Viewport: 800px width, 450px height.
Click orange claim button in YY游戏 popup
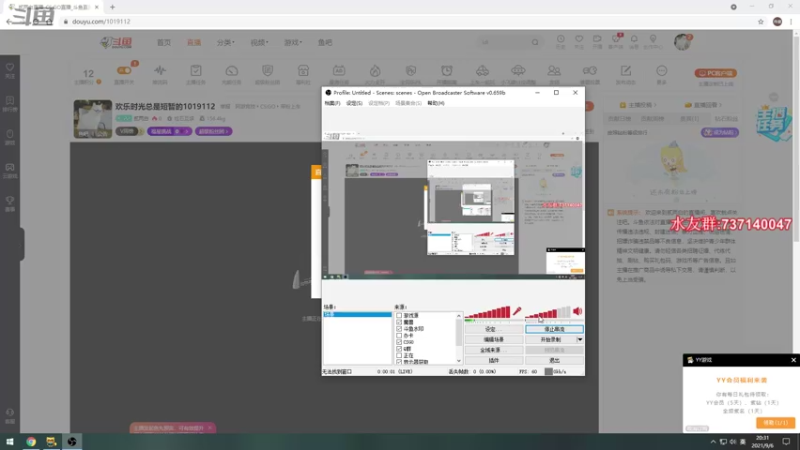point(775,422)
